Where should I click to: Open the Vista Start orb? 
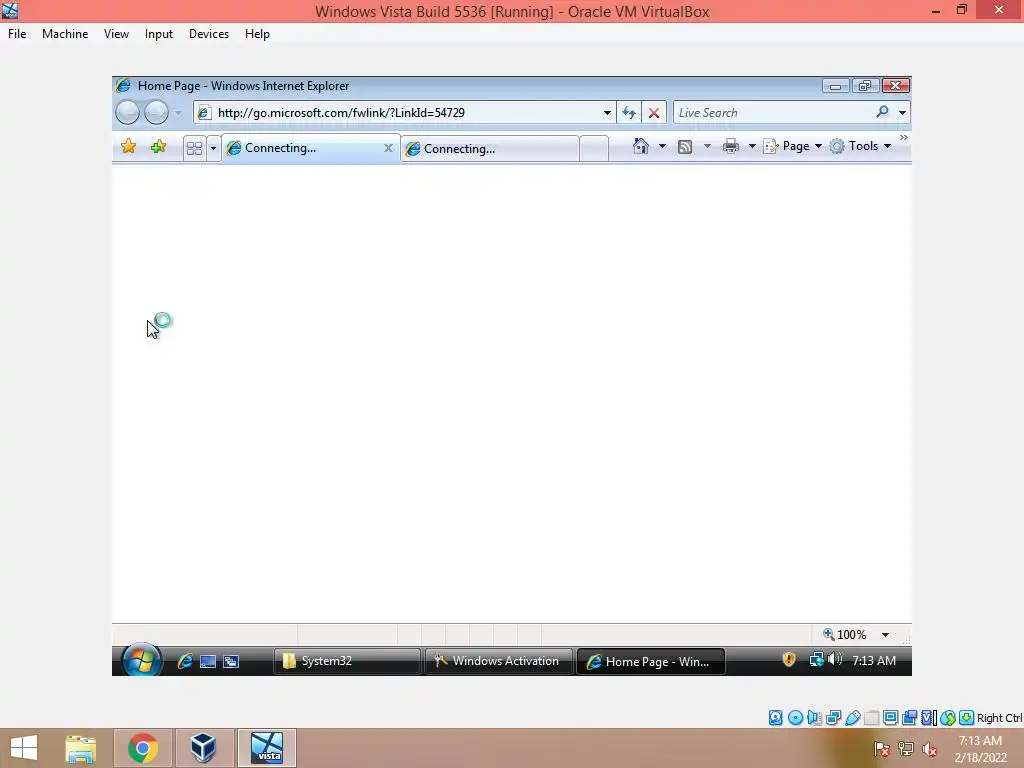(x=141, y=660)
